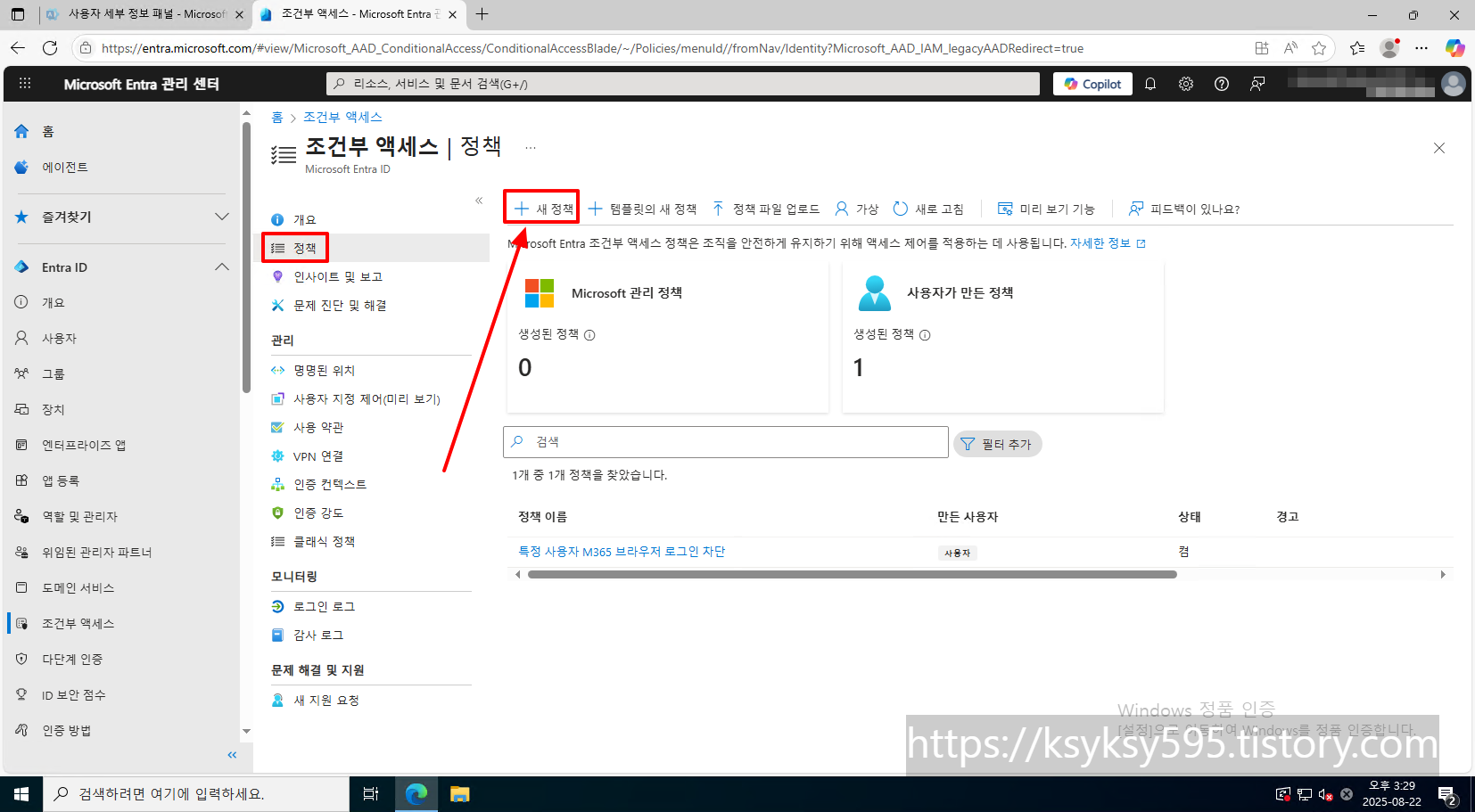
Task: Click 조건부 액세스 breadcrumb link
Action: tap(342, 118)
